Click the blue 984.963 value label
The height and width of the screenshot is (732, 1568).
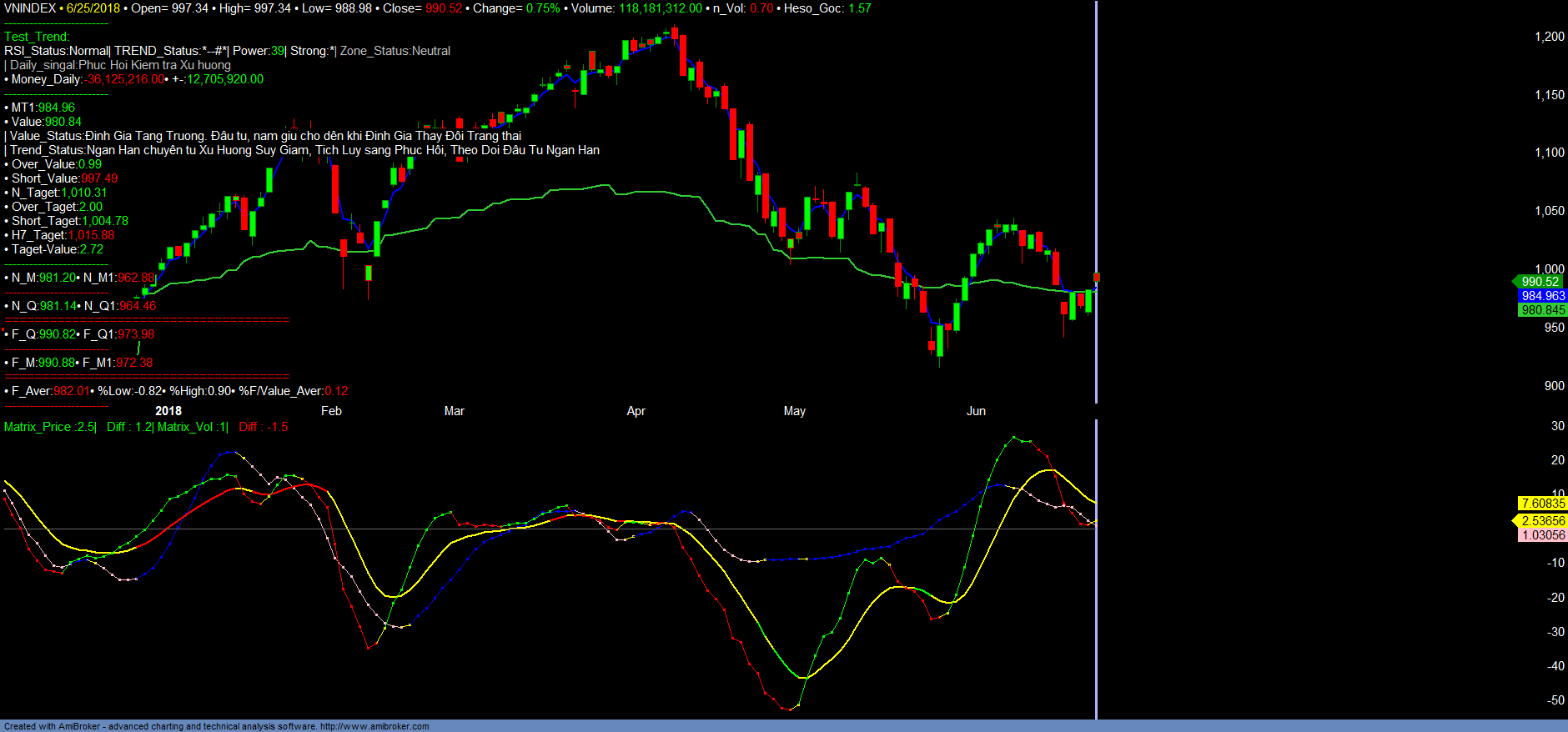pos(1542,296)
